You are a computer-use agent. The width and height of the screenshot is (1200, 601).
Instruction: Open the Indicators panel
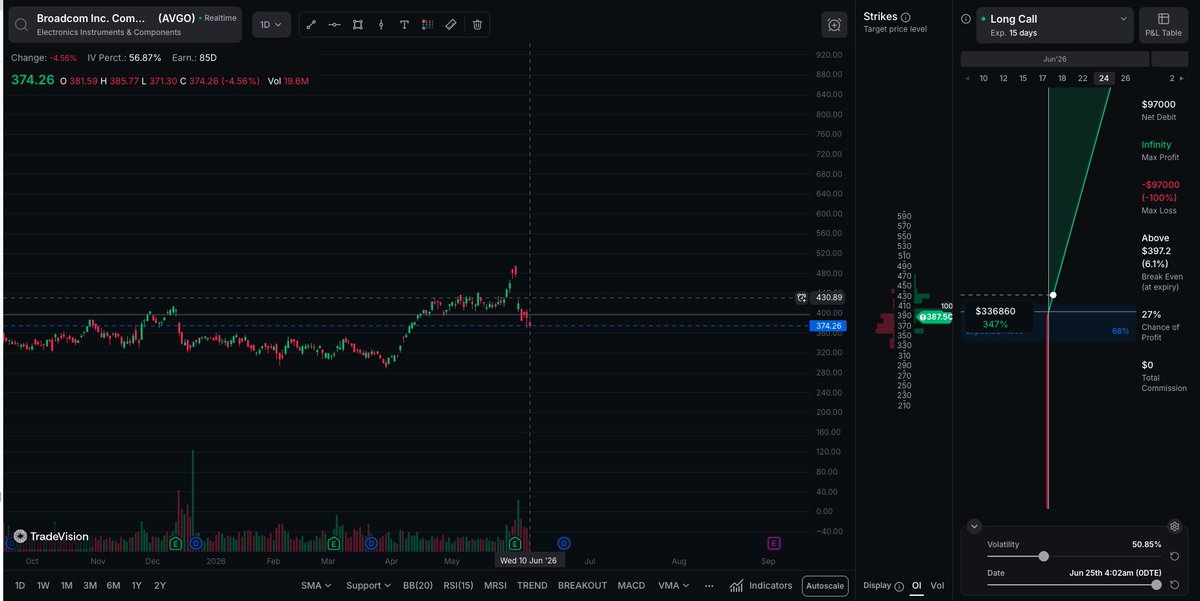761,586
